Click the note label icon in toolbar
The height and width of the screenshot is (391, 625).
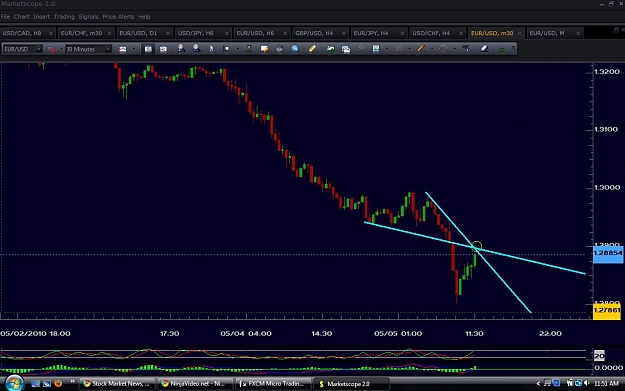(264, 49)
